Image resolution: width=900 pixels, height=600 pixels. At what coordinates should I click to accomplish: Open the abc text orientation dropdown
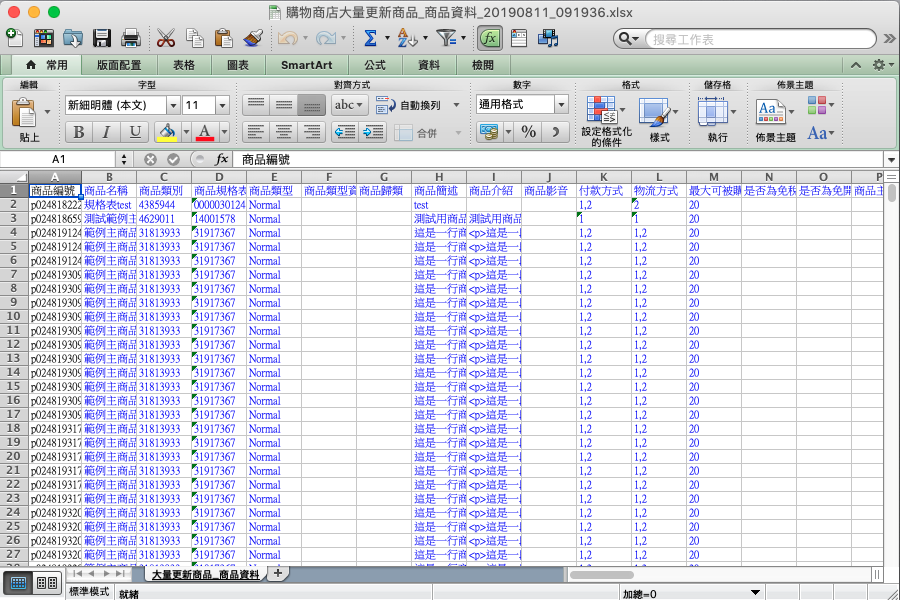tap(350, 105)
